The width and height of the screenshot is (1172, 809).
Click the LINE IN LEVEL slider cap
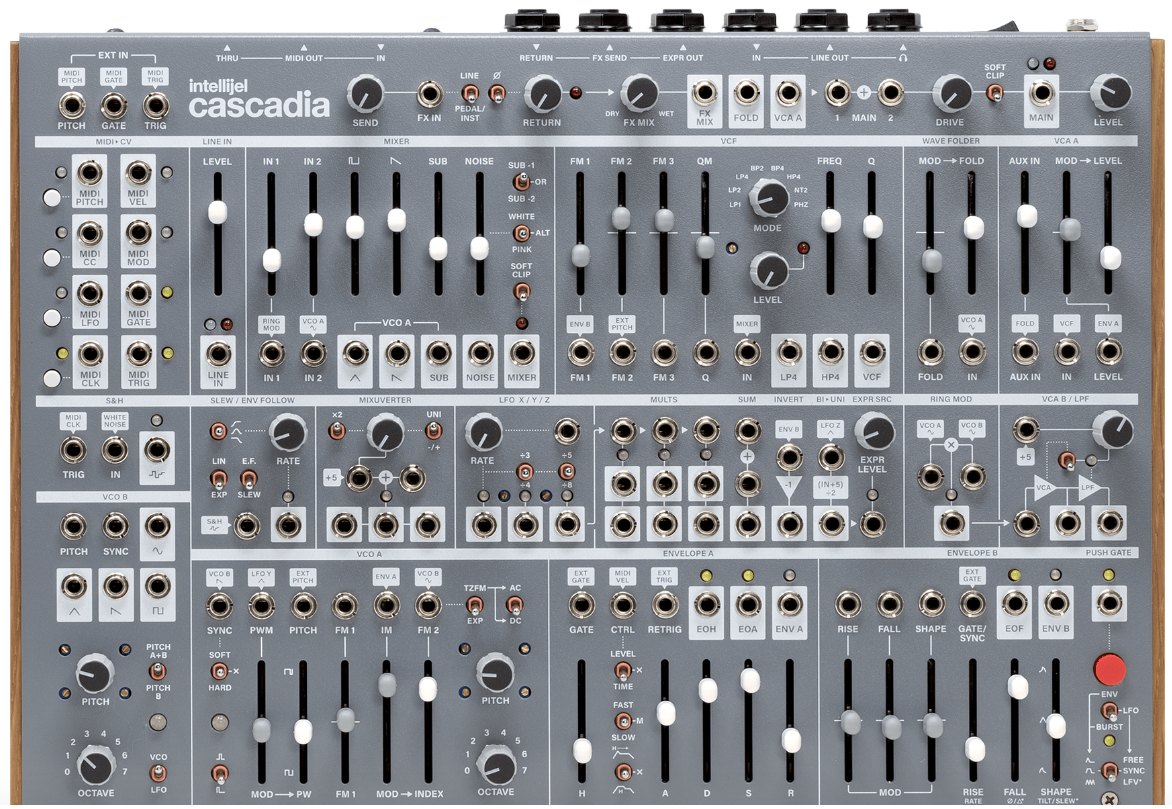pyautogui.click(x=217, y=212)
